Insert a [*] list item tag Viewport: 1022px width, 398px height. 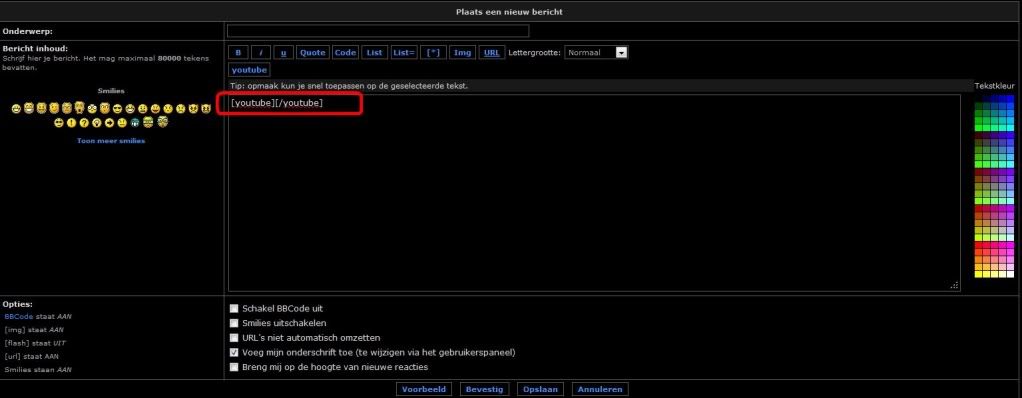(433, 53)
